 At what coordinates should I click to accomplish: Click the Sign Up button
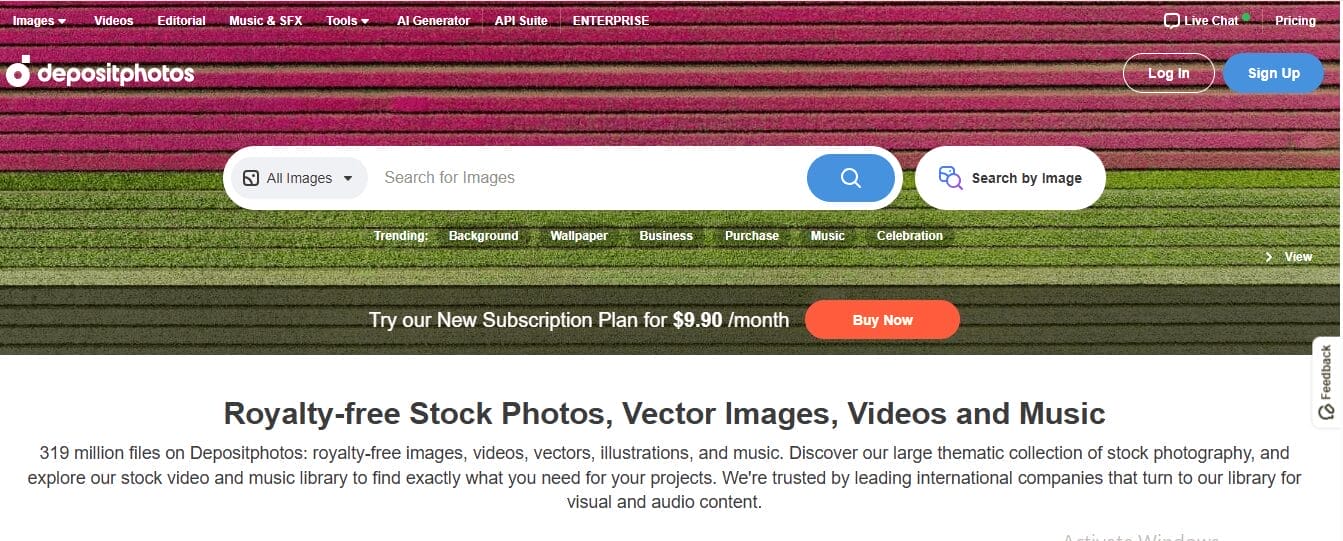pos(1273,73)
